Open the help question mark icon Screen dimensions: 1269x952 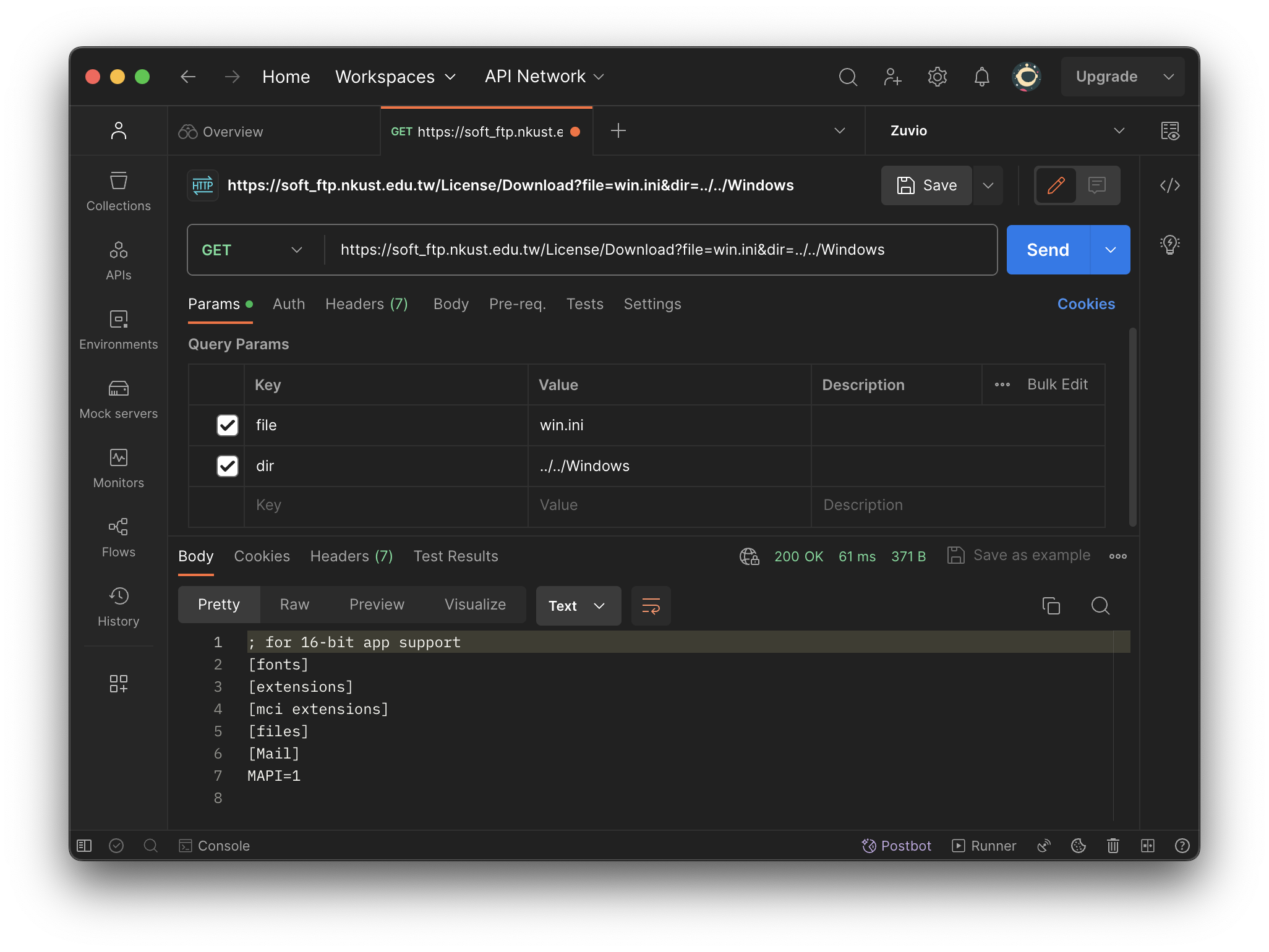[1182, 845]
